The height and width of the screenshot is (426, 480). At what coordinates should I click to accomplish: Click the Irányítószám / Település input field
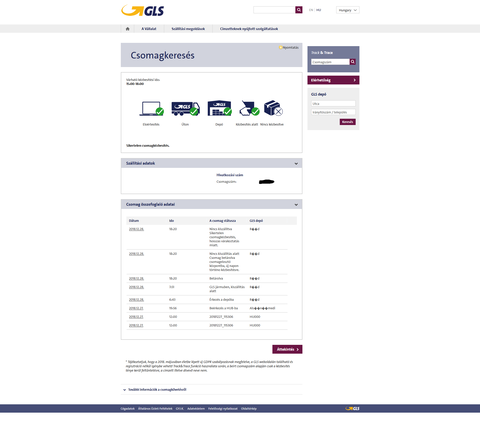[333, 112]
